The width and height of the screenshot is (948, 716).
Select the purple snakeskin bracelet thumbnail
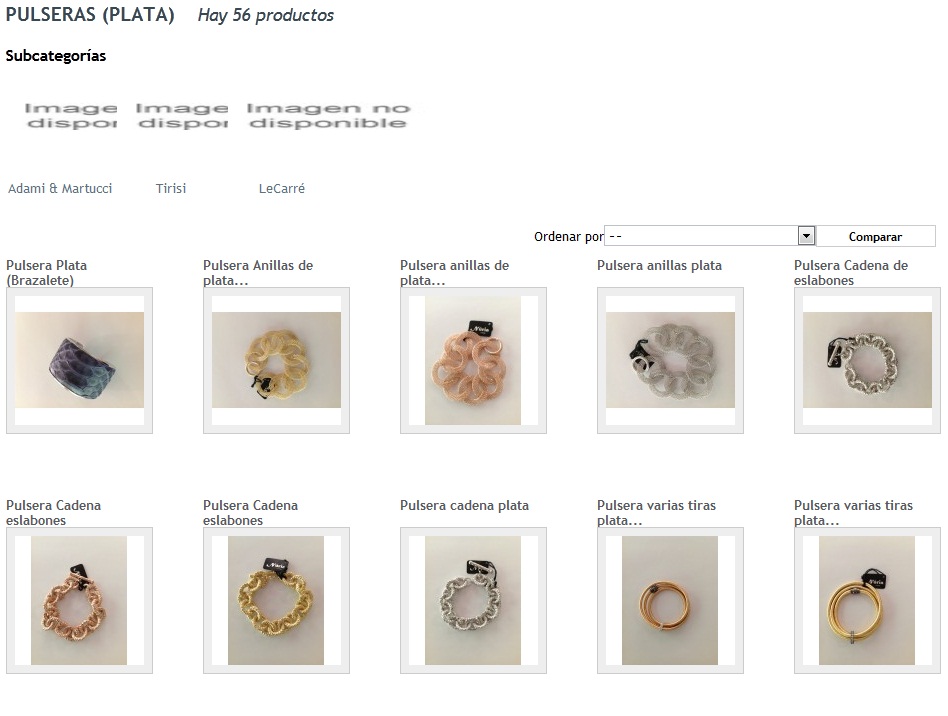79,360
